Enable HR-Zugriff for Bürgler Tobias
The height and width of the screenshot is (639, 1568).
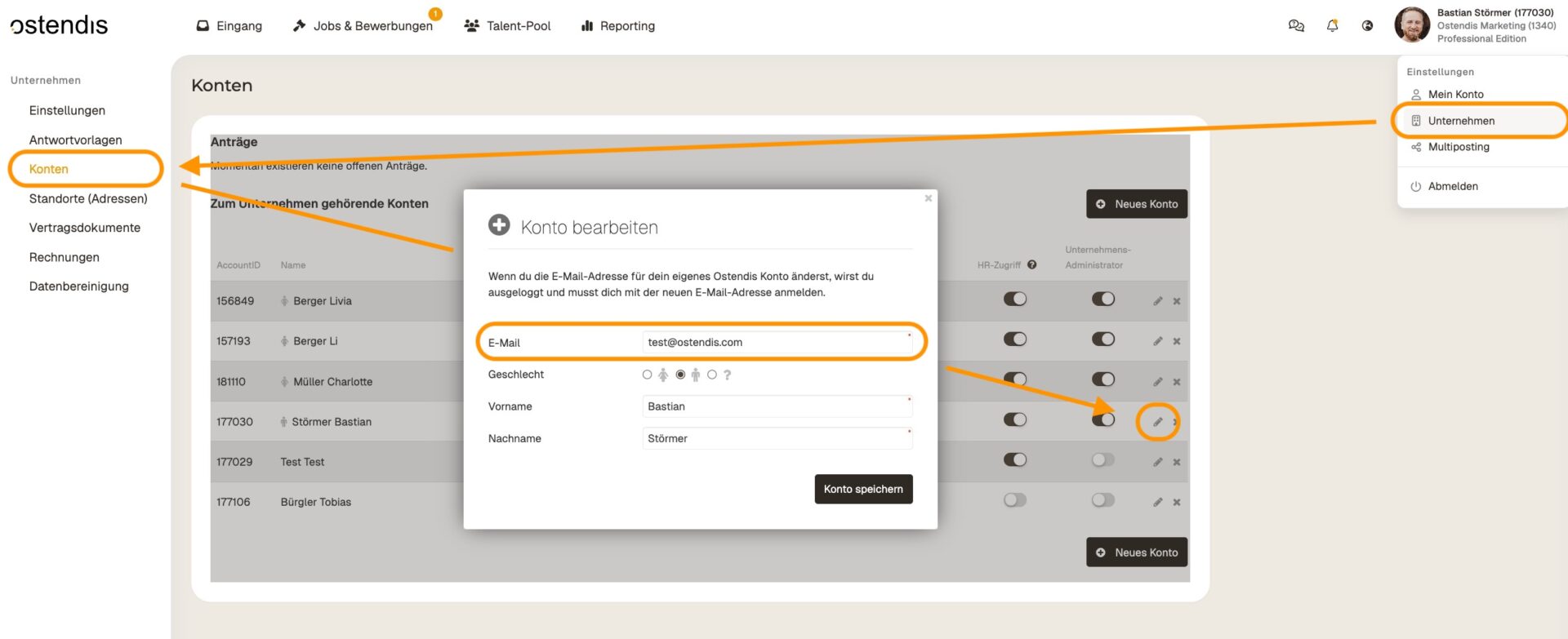1014,500
